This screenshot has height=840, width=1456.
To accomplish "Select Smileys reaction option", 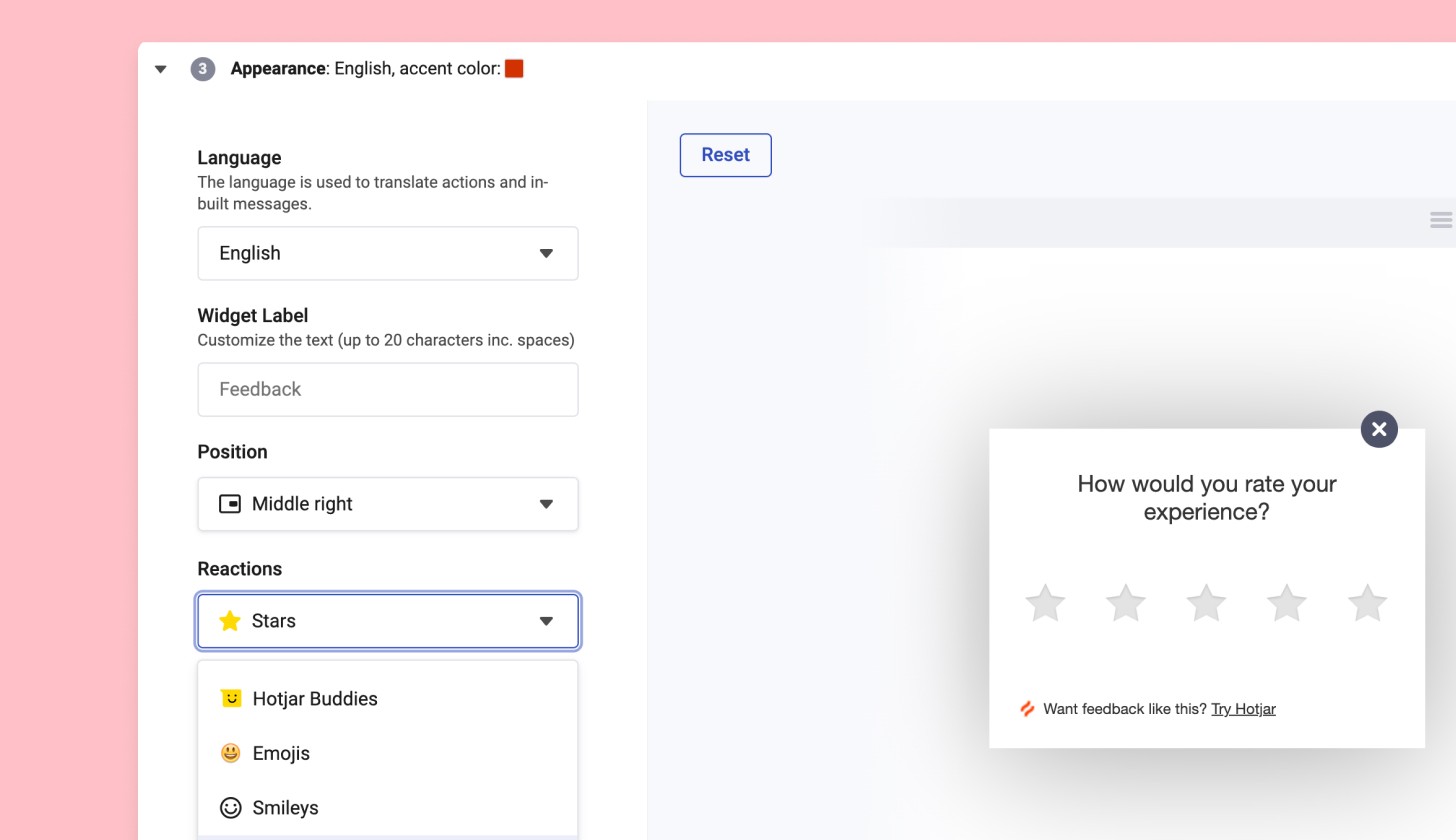I will pyautogui.click(x=388, y=808).
